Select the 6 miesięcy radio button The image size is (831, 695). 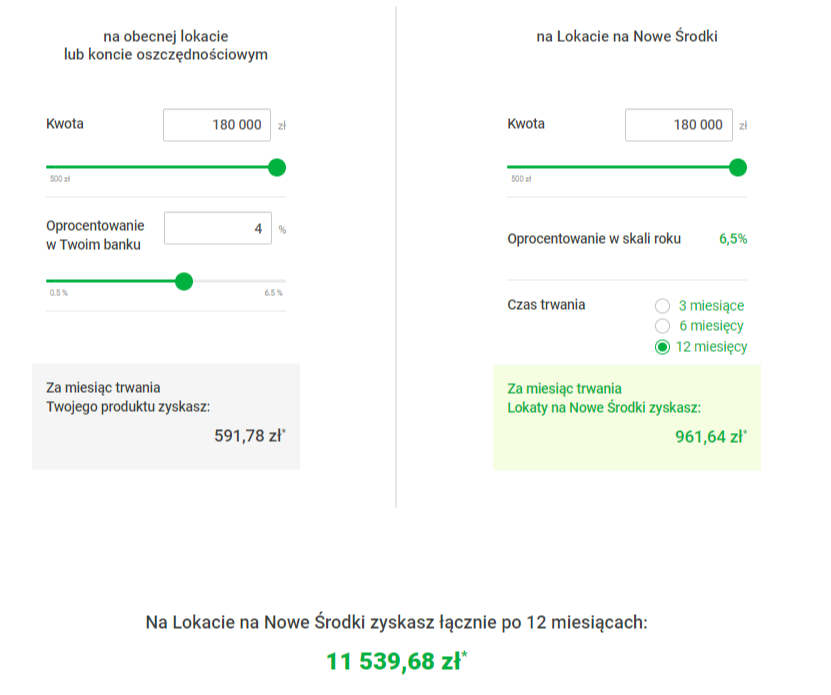[x=662, y=325]
